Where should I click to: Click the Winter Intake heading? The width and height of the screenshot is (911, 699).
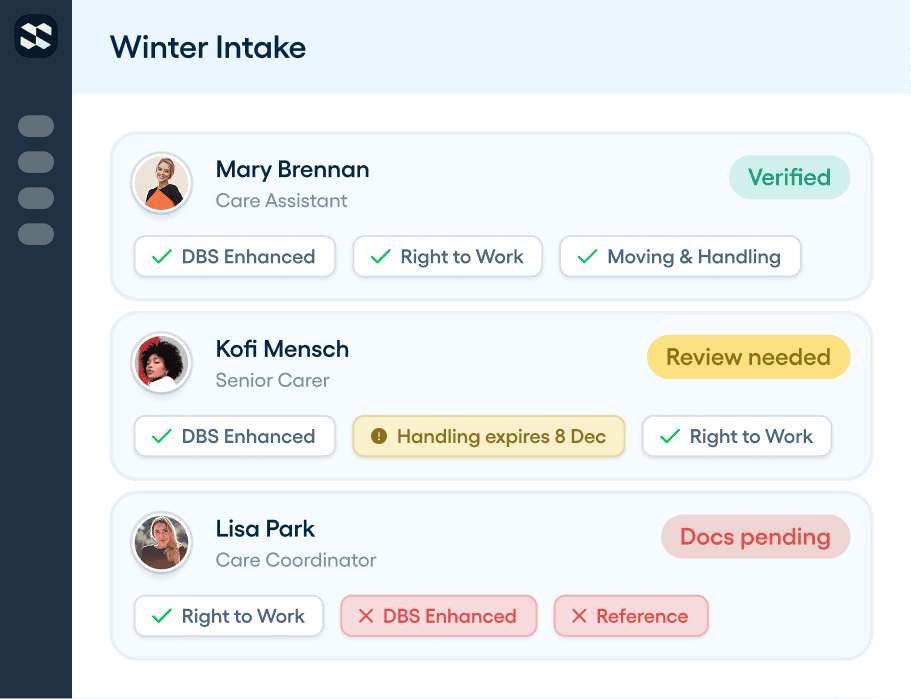pyautogui.click(x=208, y=47)
